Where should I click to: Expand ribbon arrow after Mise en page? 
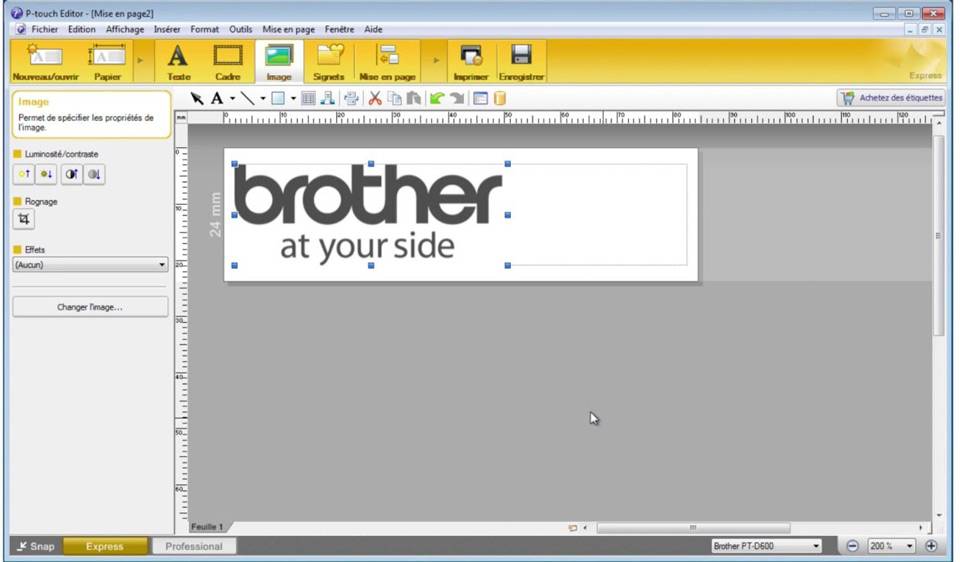(436, 61)
